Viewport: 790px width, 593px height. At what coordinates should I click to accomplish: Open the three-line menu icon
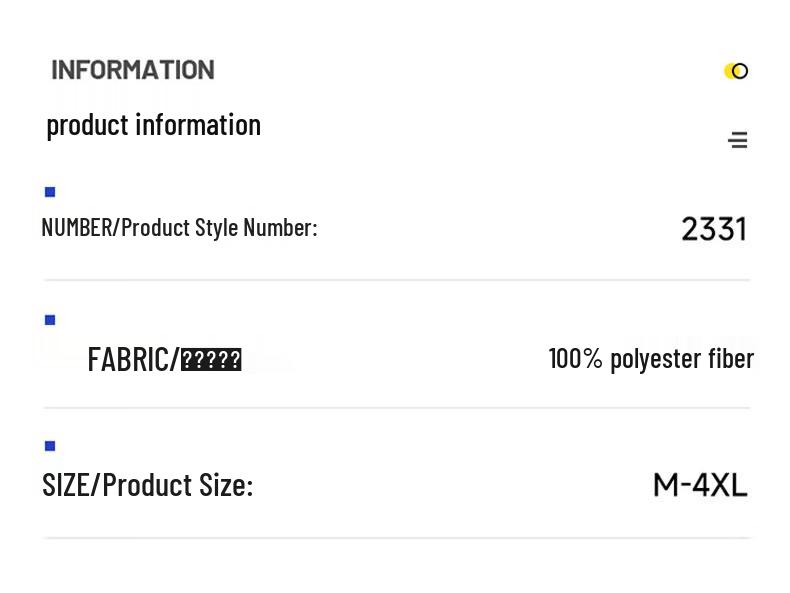tap(738, 140)
